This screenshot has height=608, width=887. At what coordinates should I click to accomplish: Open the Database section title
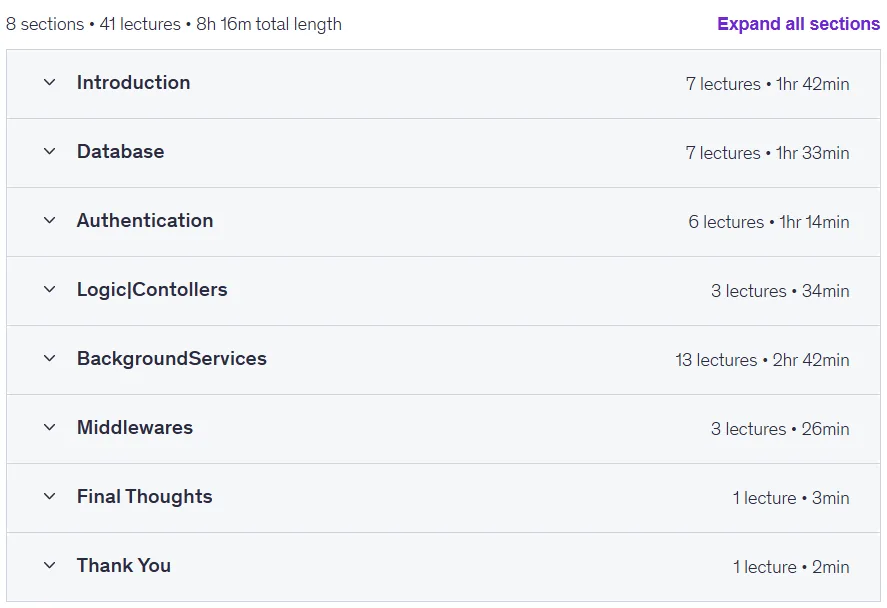tap(120, 152)
